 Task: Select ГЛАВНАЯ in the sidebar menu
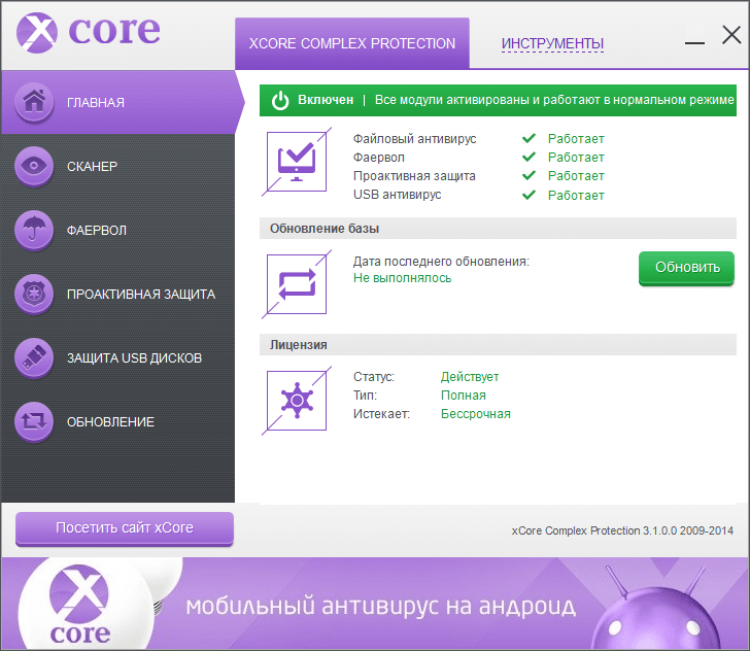pyautogui.click(x=119, y=102)
